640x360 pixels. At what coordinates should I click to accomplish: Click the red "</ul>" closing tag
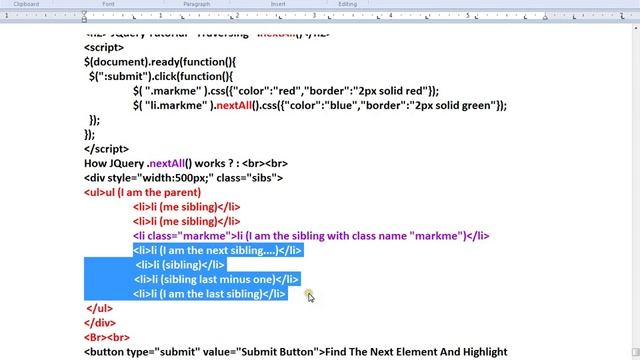100,309
